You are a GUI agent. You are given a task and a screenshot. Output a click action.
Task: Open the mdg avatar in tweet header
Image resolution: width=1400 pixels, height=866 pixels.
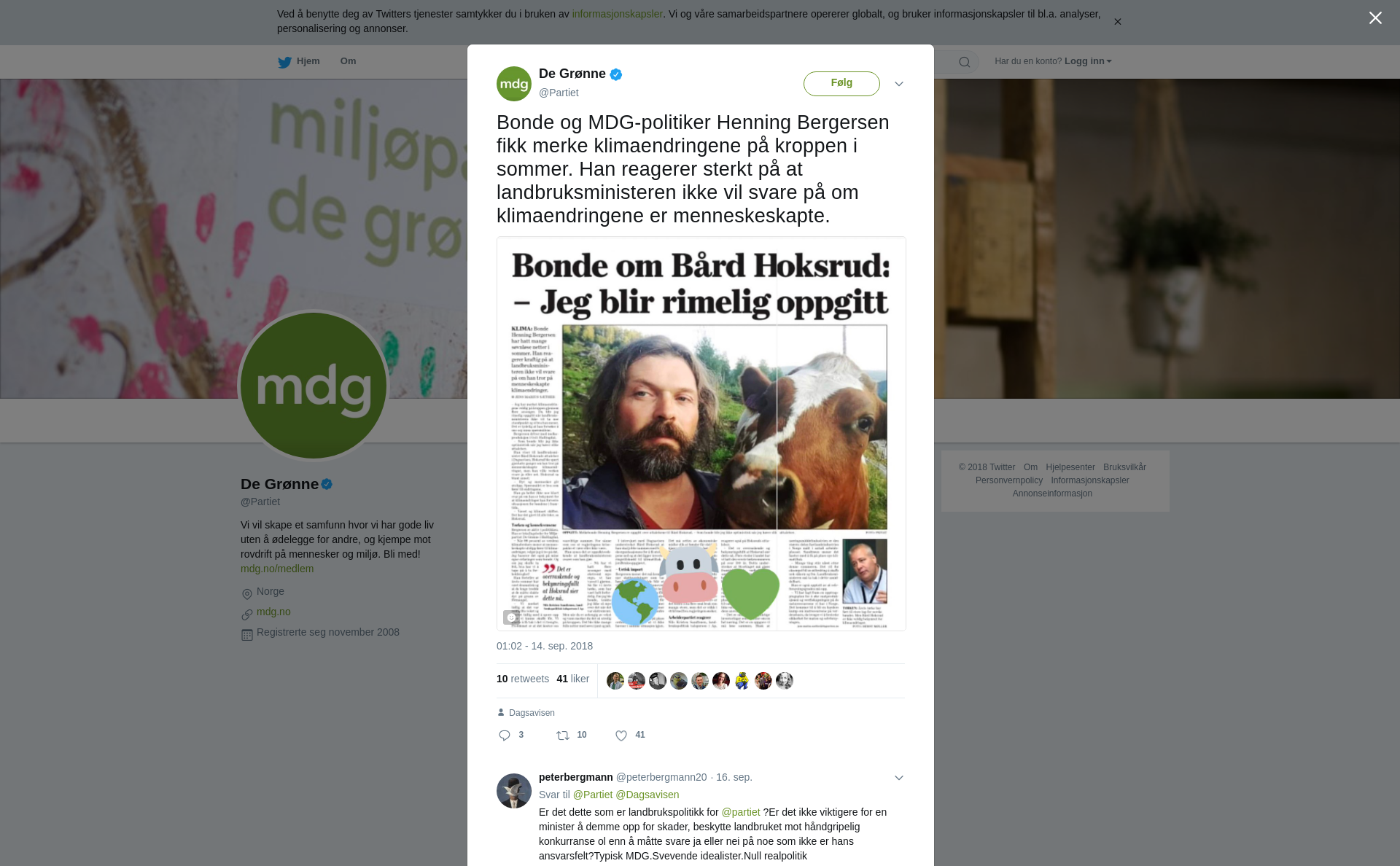(x=514, y=84)
